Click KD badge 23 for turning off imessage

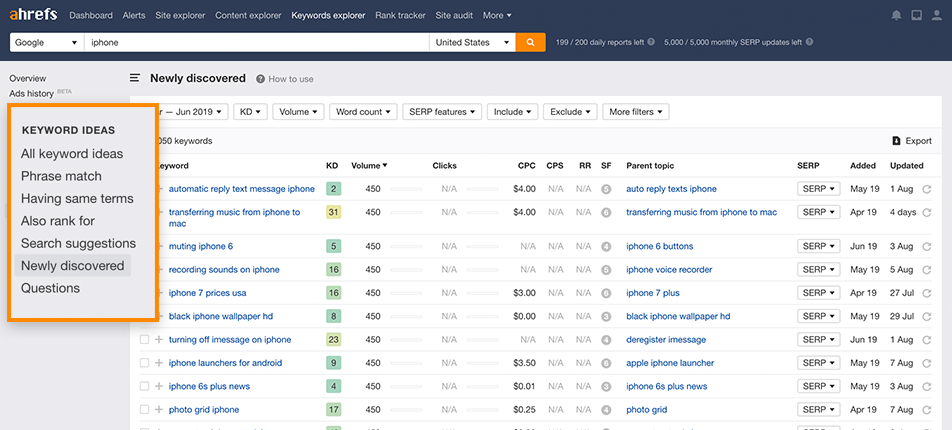click(333, 340)
